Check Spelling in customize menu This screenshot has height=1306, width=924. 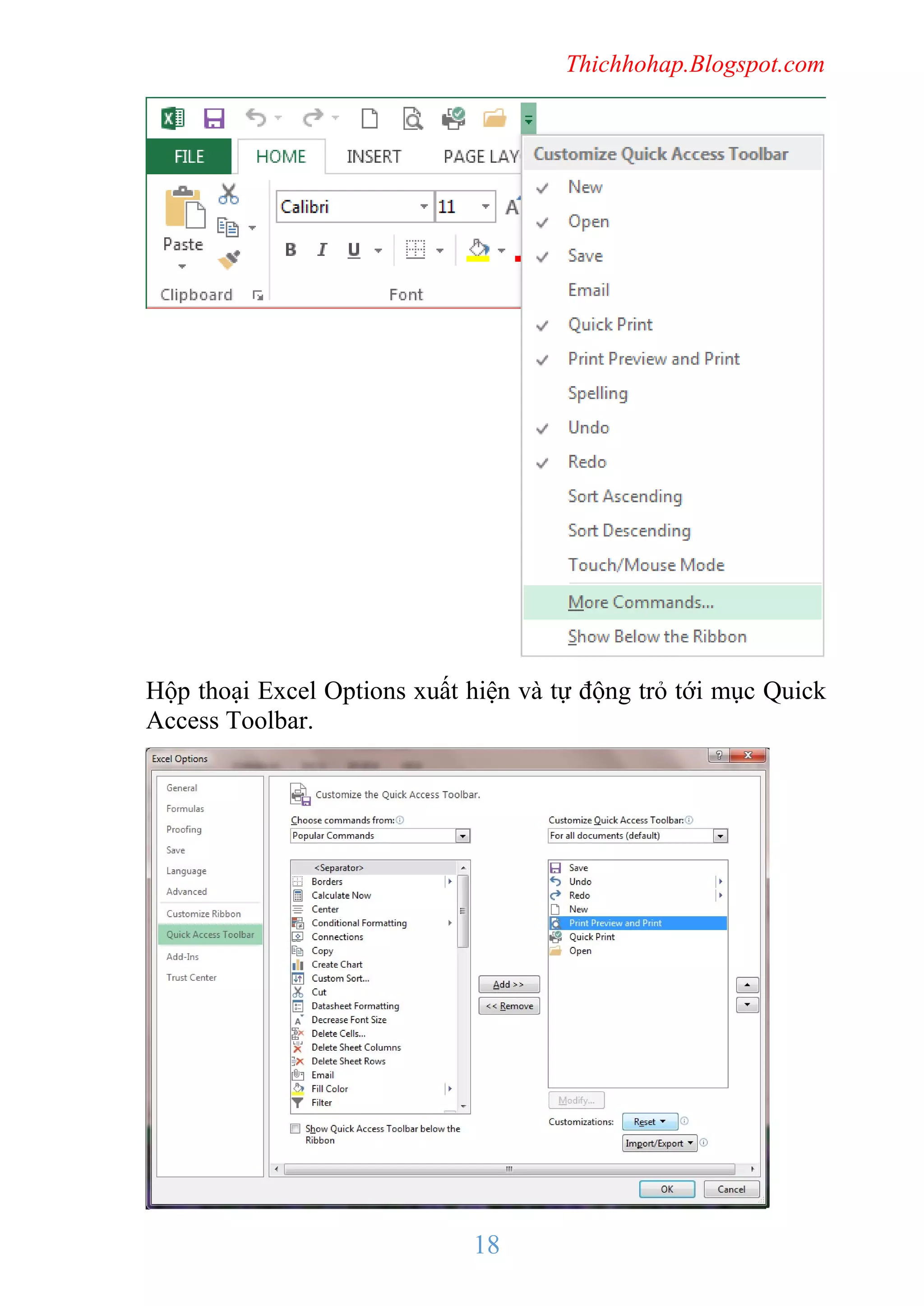point(672,394)
